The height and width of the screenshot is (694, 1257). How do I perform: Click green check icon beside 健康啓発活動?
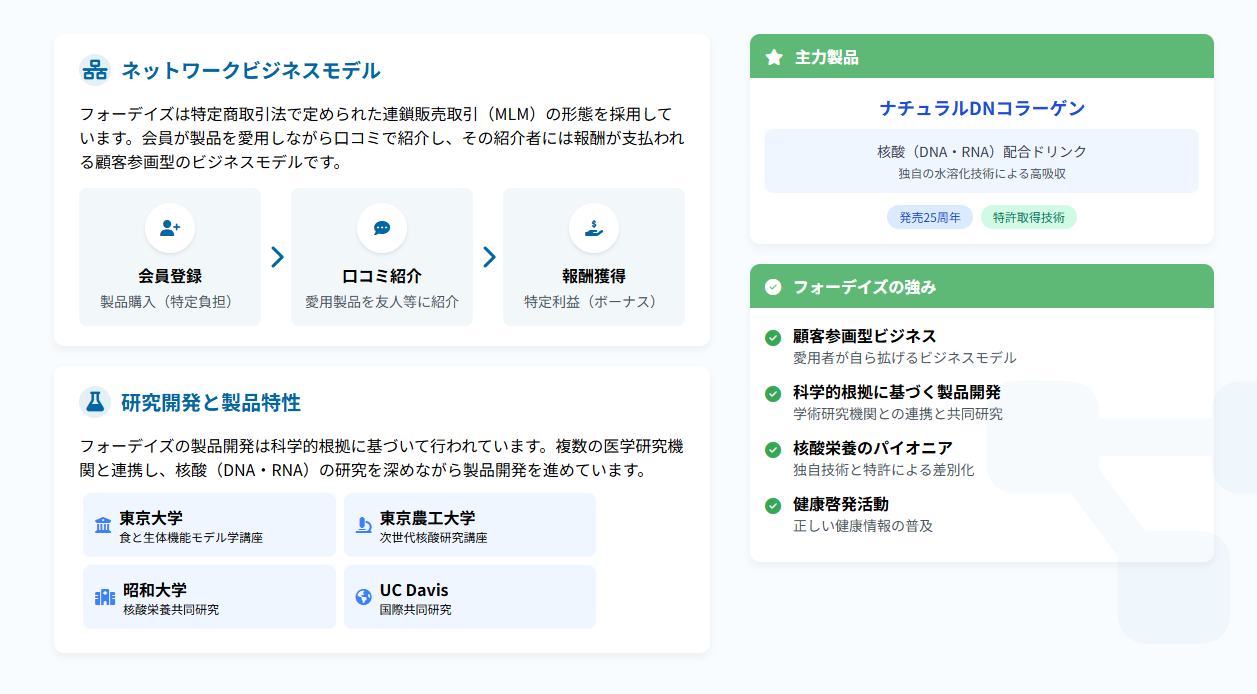[773, 506]
